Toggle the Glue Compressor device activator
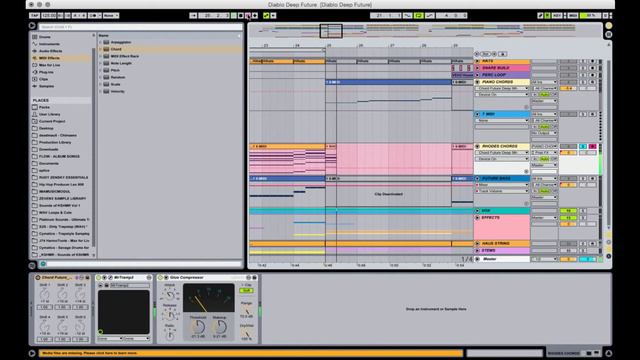 pos(160,278)
